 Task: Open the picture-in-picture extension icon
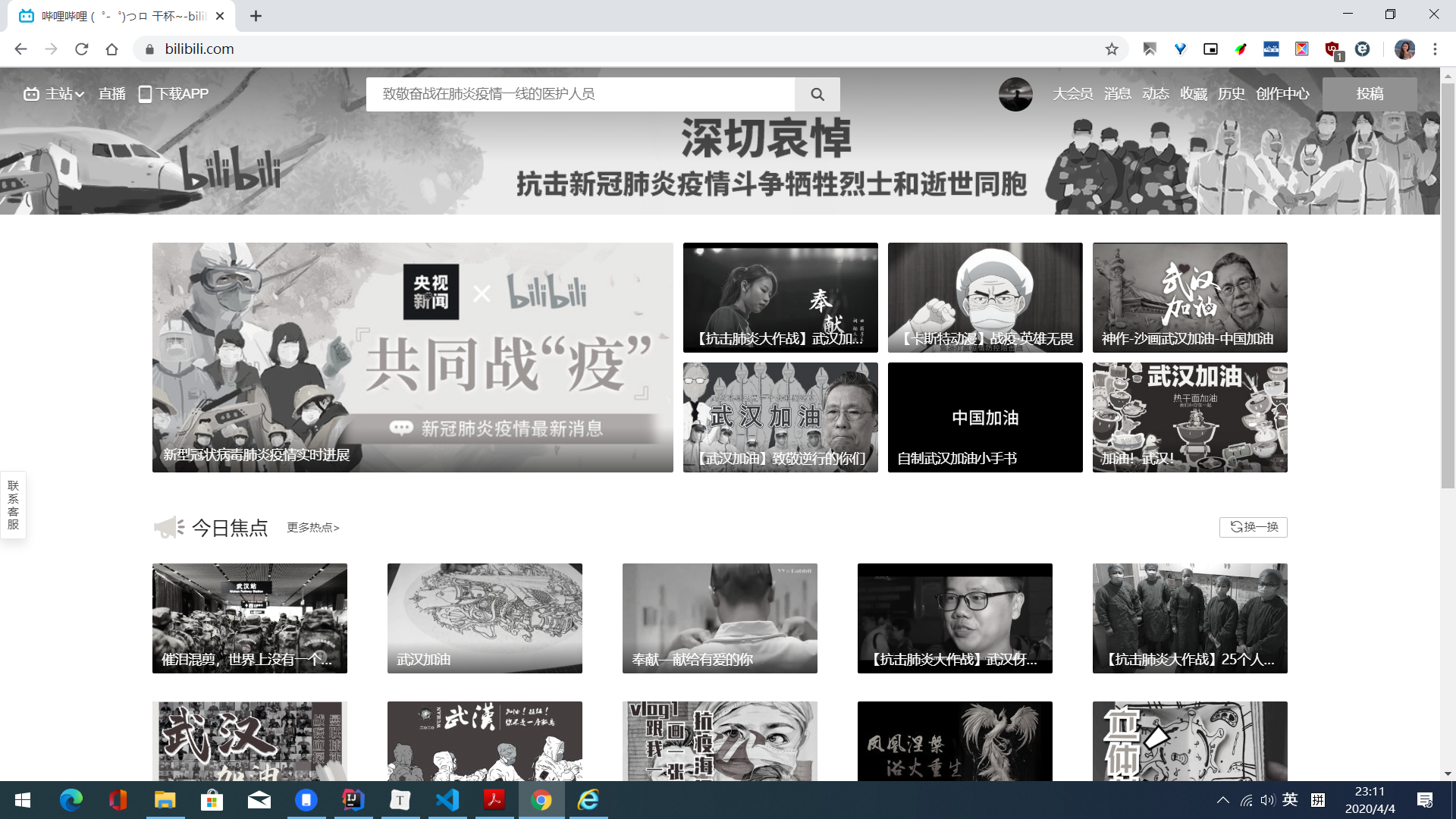point(1210,49)
